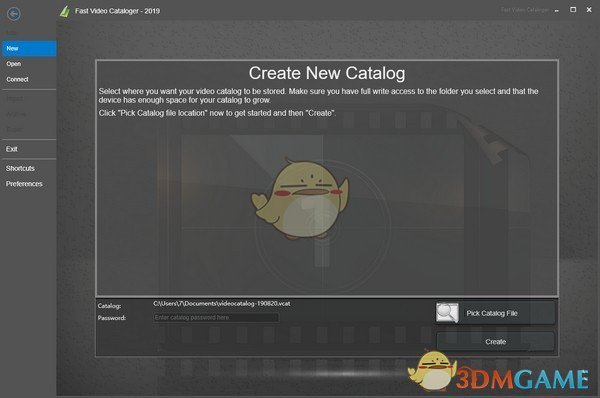Click the Pick Catalog File button
The image size is (600, 398).
495,313
